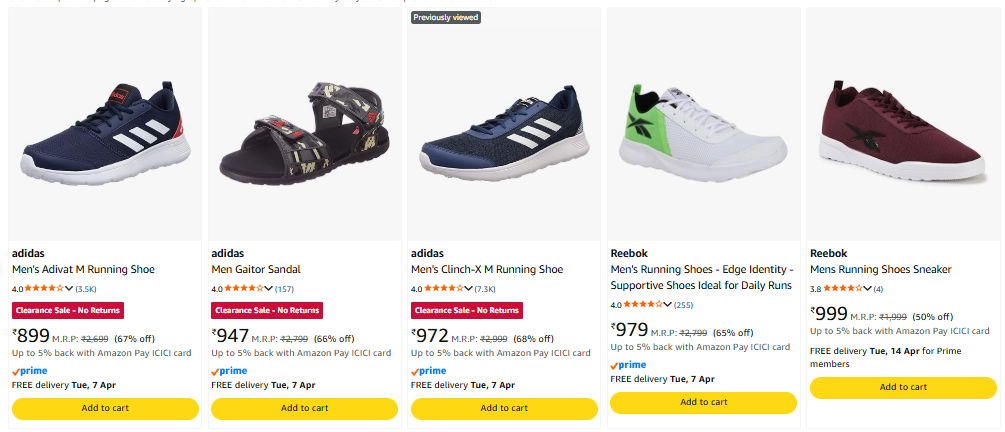Add Adivat M Running Shoe to cart
Screen dimensions: 1005x432
(105, 408)
